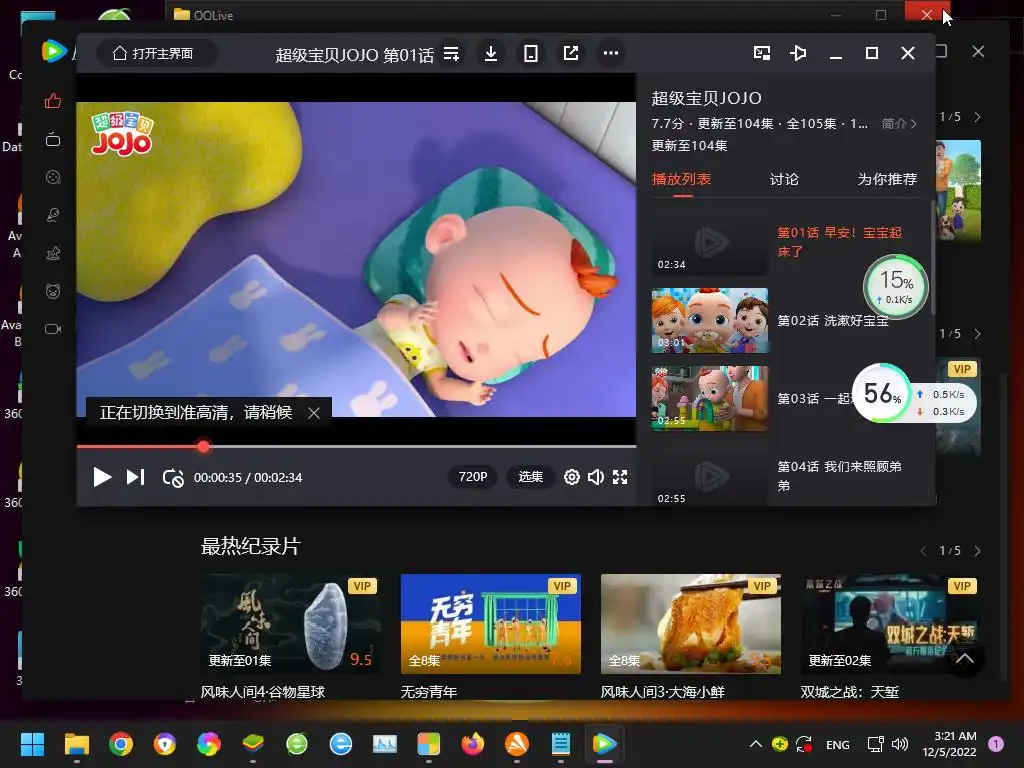Open the Notepad taskbar icon
The width and height of the screenshot is (1024, 768).
tap(560, 744)
